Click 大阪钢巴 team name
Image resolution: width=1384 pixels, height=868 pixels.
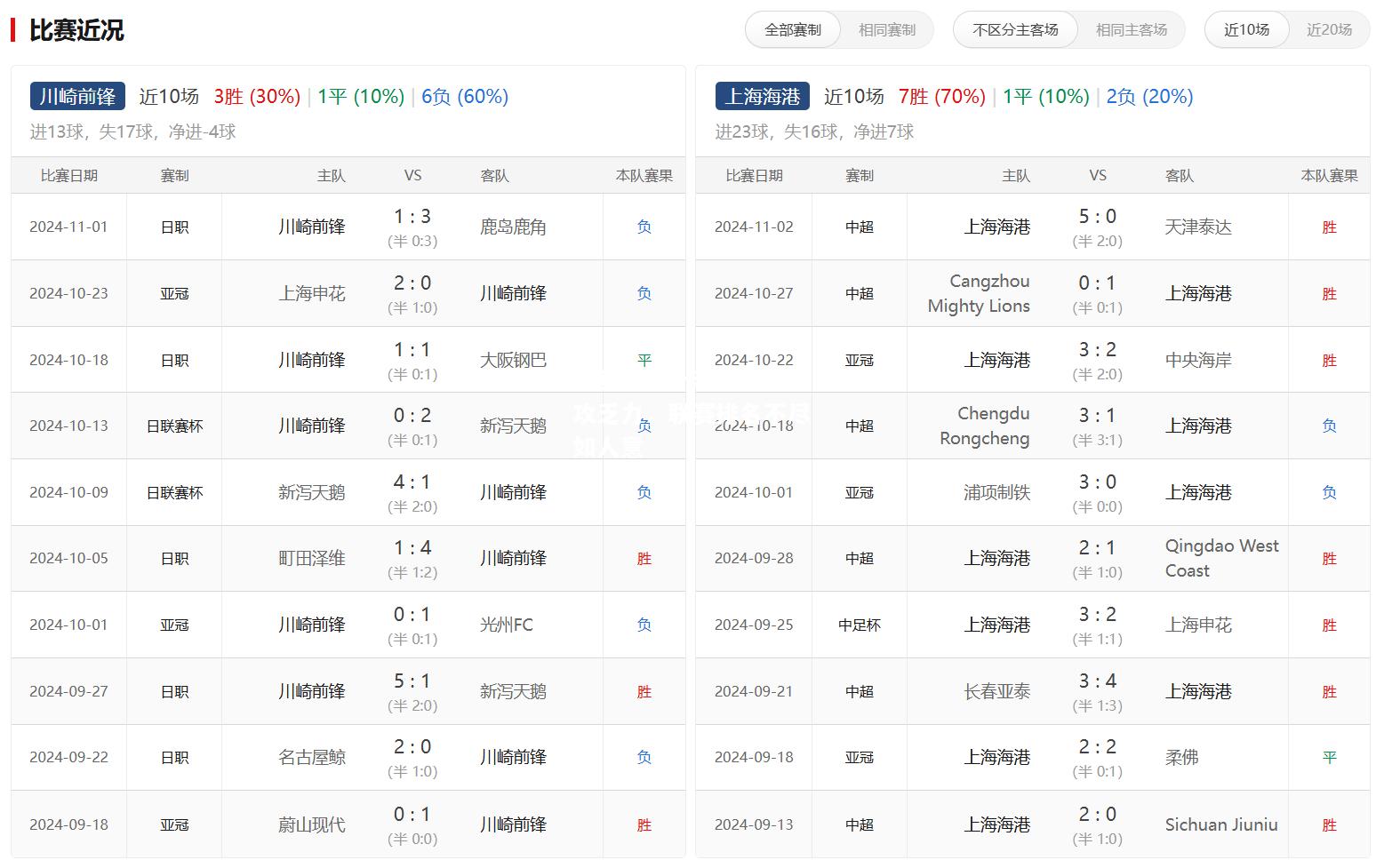(x=513, y=360)
